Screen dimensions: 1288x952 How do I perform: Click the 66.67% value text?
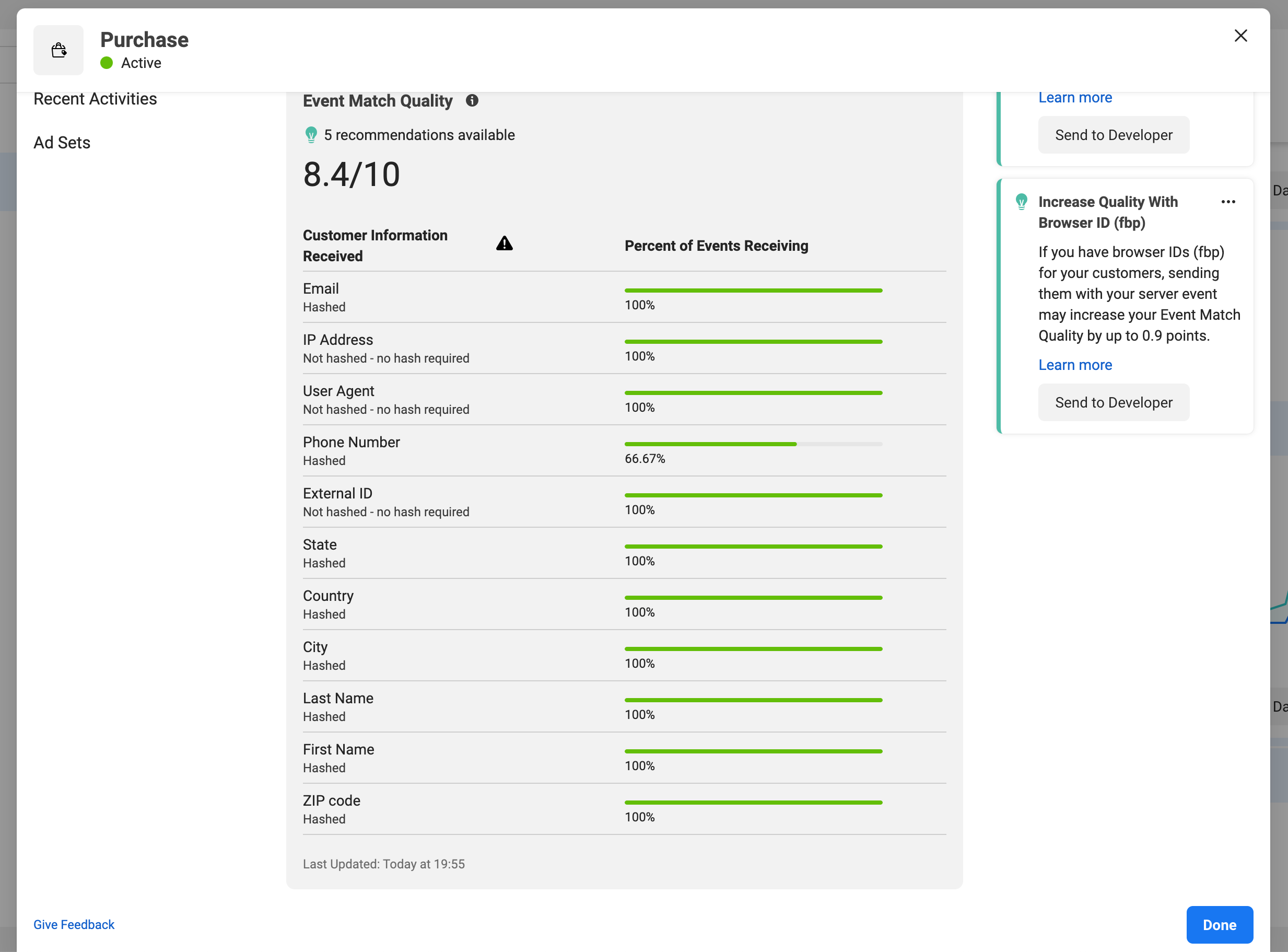point(645,459)
